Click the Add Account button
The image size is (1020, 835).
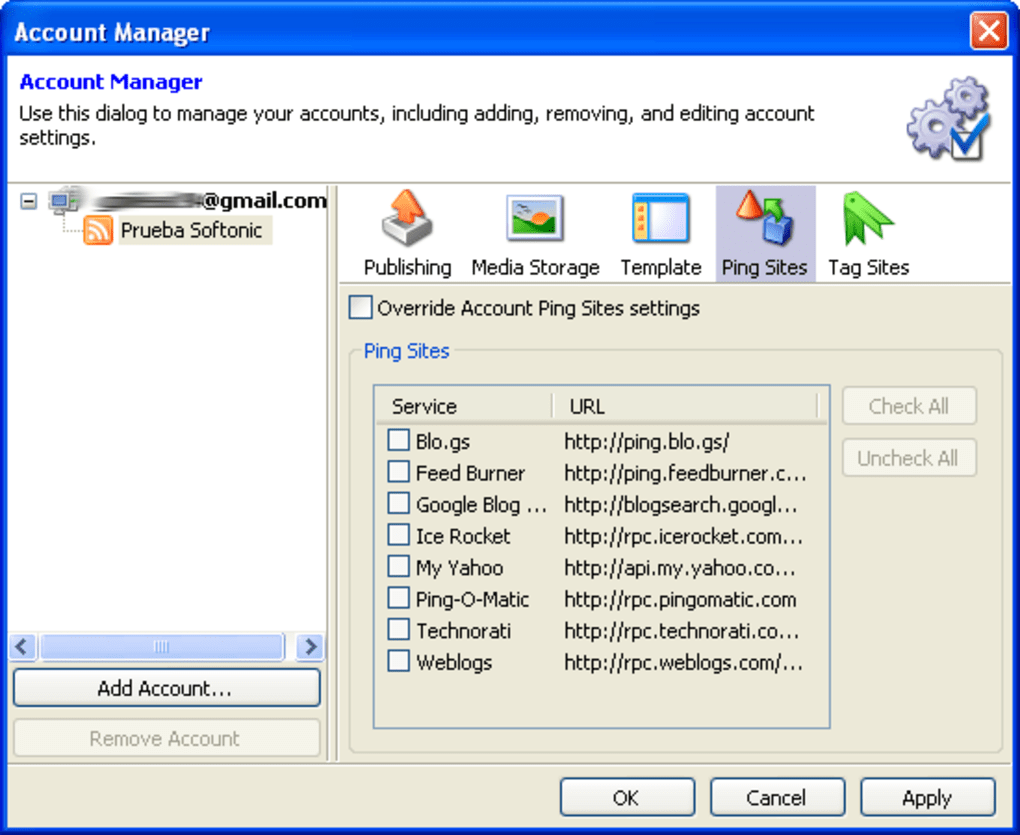pyautogui.click(x=166, y=688)
